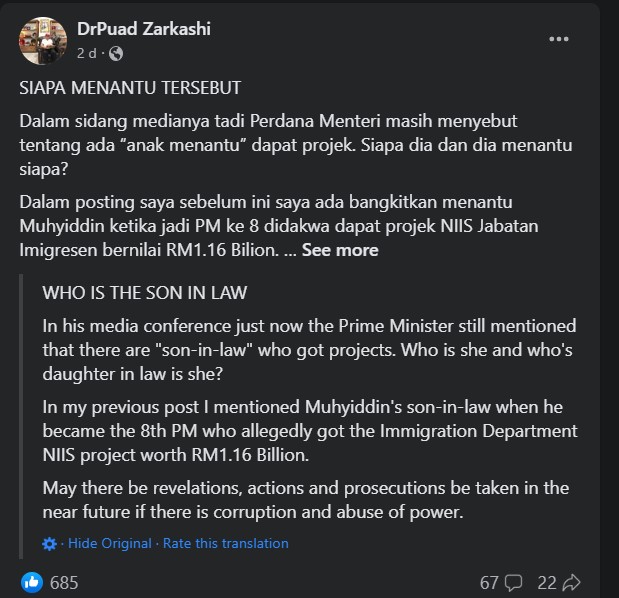Click the WHO IS THE SON IN LAW heading
The height and width of the screenshot is (598, 619).
coord(144,293)
